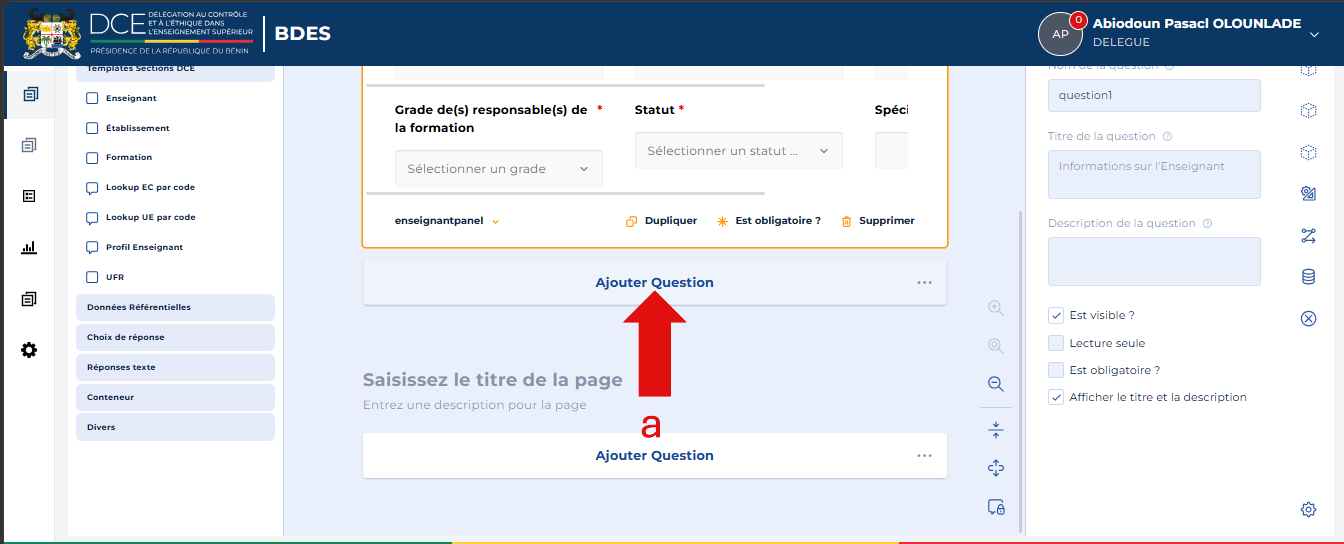Screen dimensions: 1344x544
Task: Expand the Divers category
Action: point(175,427)
